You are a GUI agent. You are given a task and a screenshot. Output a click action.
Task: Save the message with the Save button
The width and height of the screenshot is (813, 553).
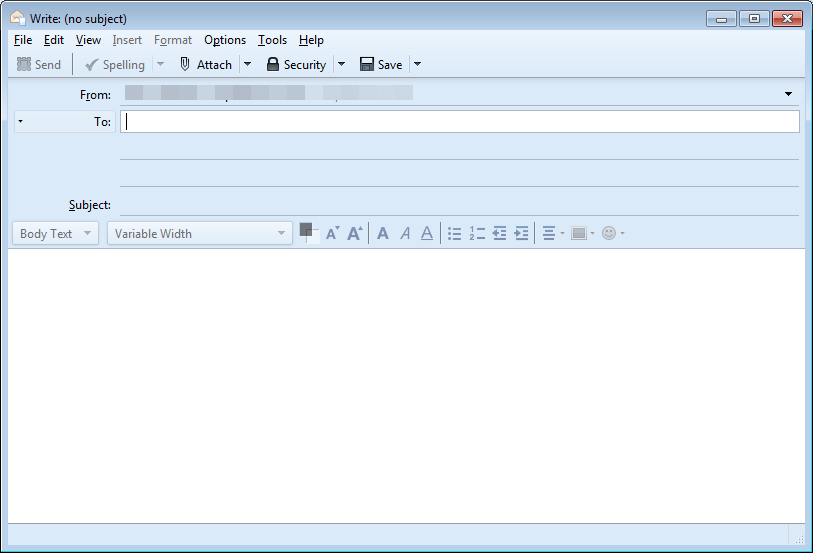380,65
